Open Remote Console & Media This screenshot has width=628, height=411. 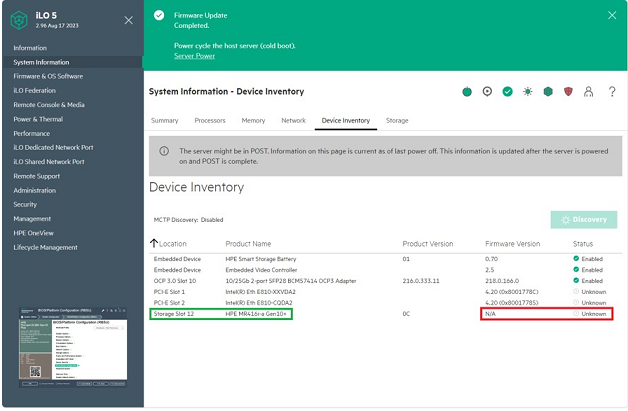click(x=49, y=105)
